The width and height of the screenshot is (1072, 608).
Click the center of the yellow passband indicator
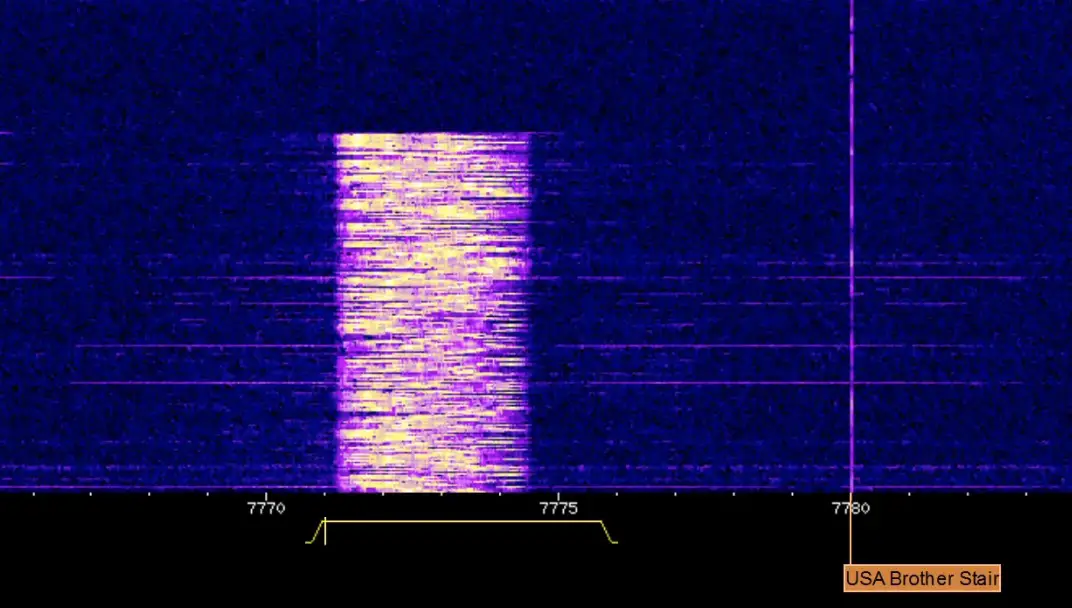(463, 522)
